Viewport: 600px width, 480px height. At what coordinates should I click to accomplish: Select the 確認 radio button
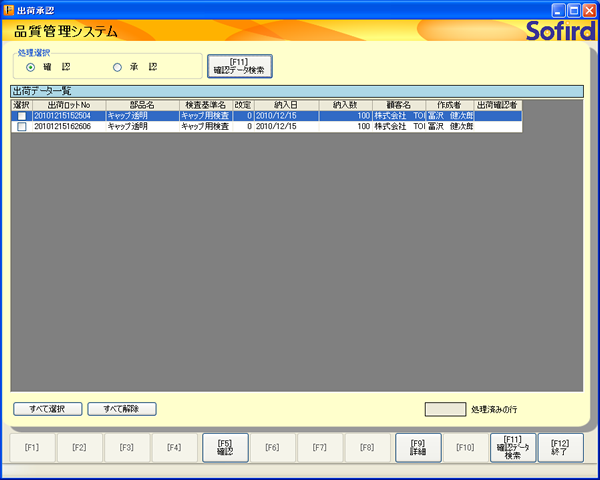[31, 67]
